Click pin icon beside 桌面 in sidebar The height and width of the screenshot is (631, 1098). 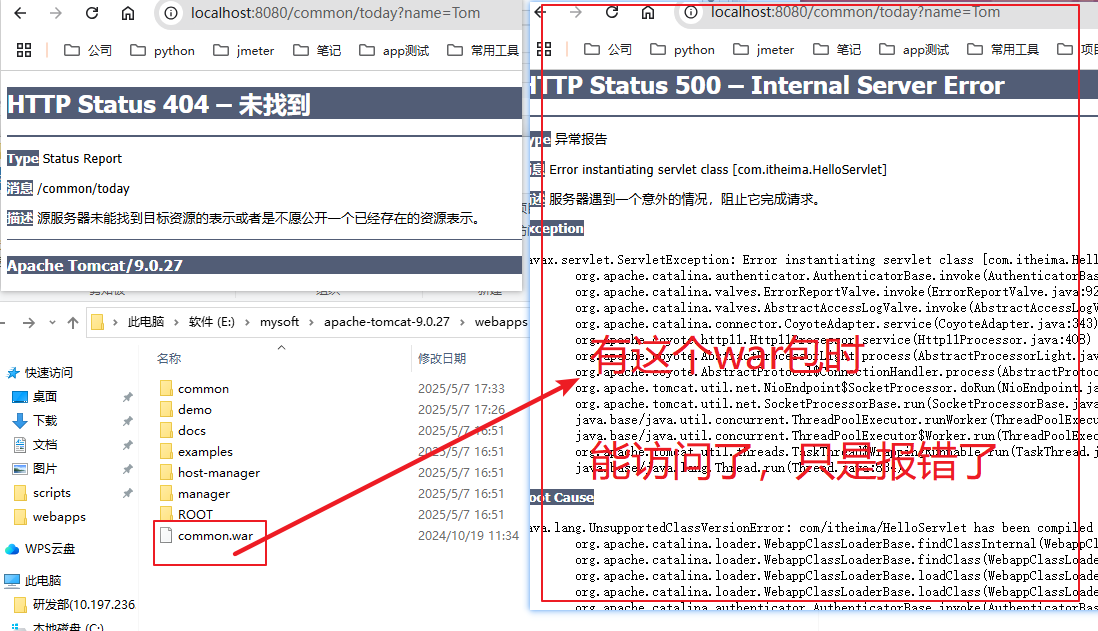[x=127, y=397]
